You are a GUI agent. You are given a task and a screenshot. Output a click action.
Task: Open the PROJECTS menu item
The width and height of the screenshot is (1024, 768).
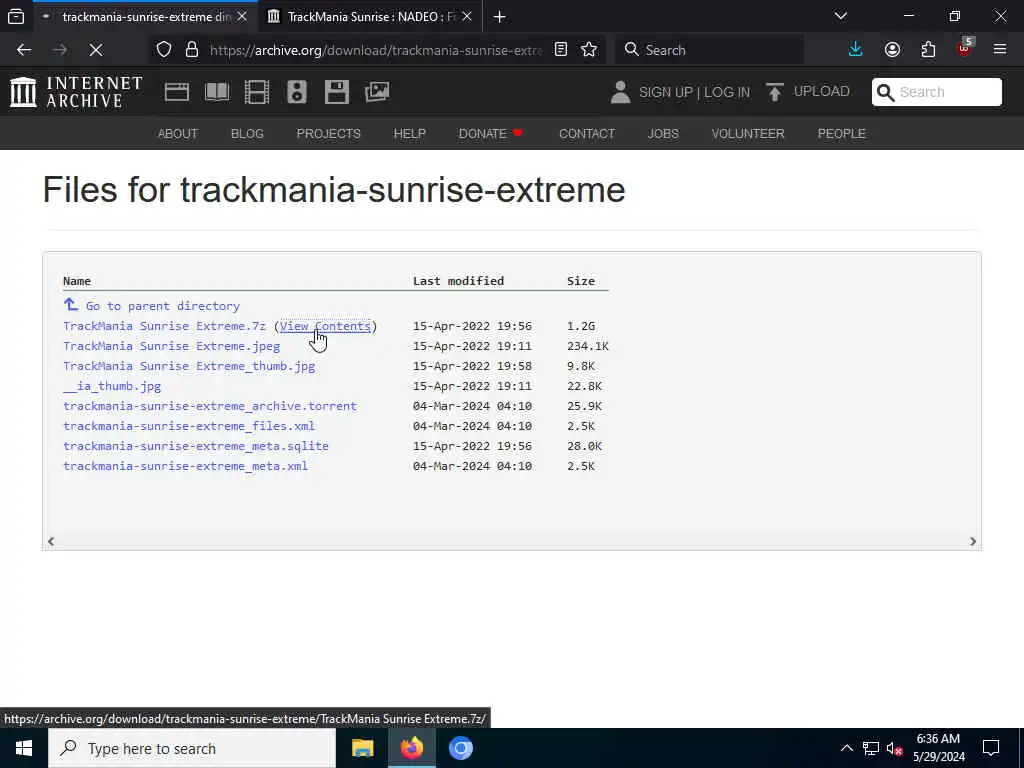tap(328, 133)
